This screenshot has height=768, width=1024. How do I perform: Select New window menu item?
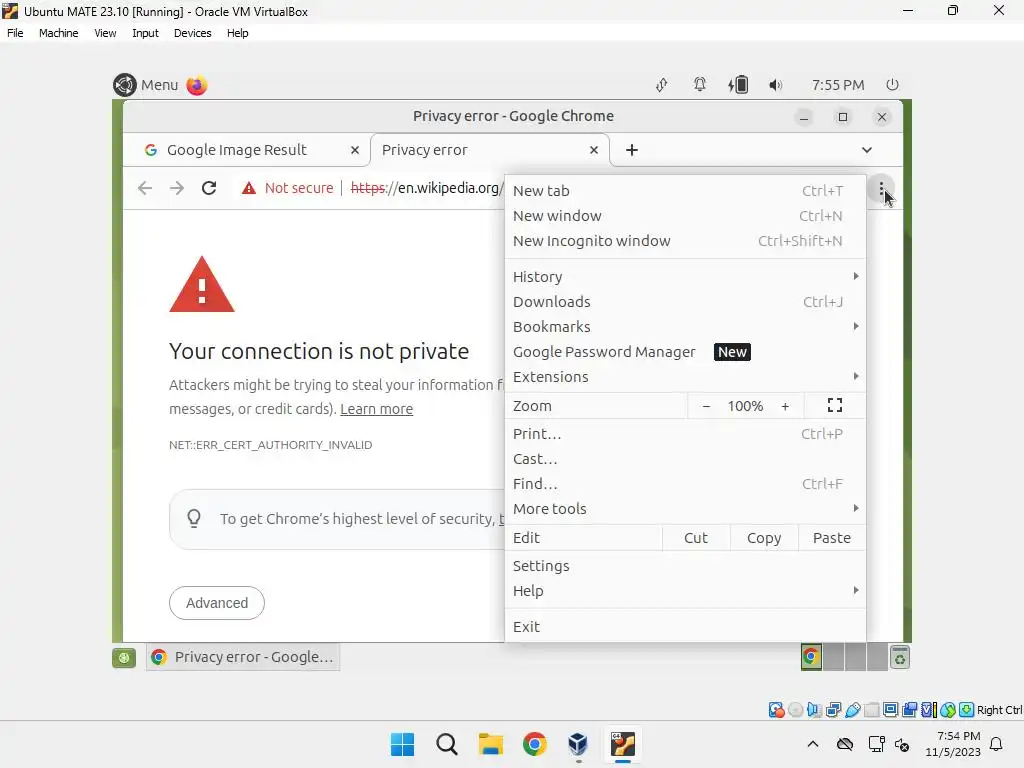685,216
